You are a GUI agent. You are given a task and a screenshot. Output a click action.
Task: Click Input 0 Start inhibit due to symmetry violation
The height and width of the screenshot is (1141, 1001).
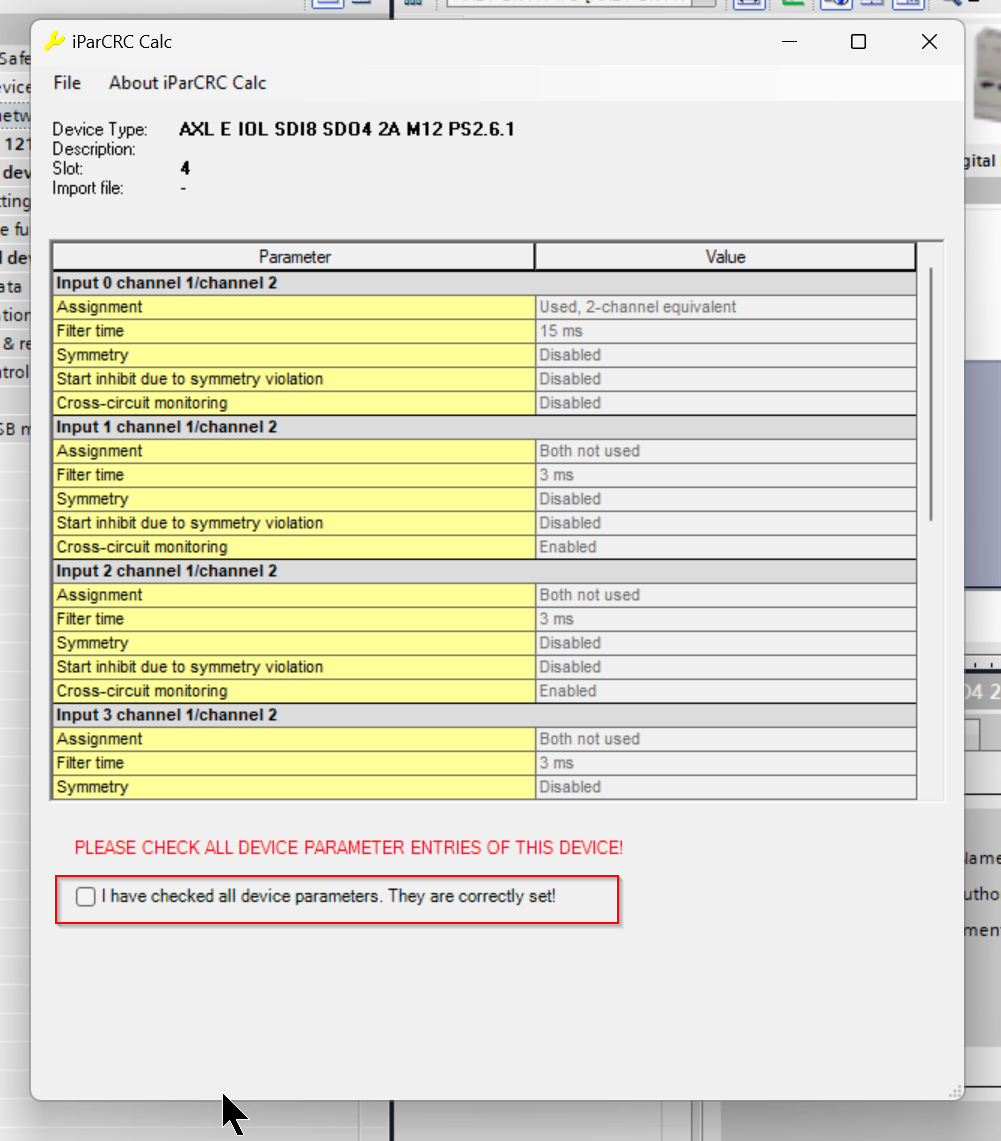pos(294,379)
